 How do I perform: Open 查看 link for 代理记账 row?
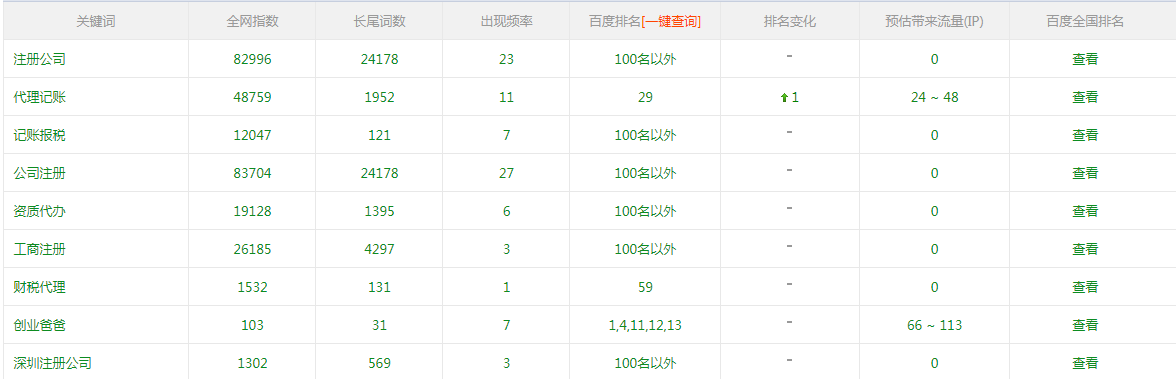click(1084, 97)
